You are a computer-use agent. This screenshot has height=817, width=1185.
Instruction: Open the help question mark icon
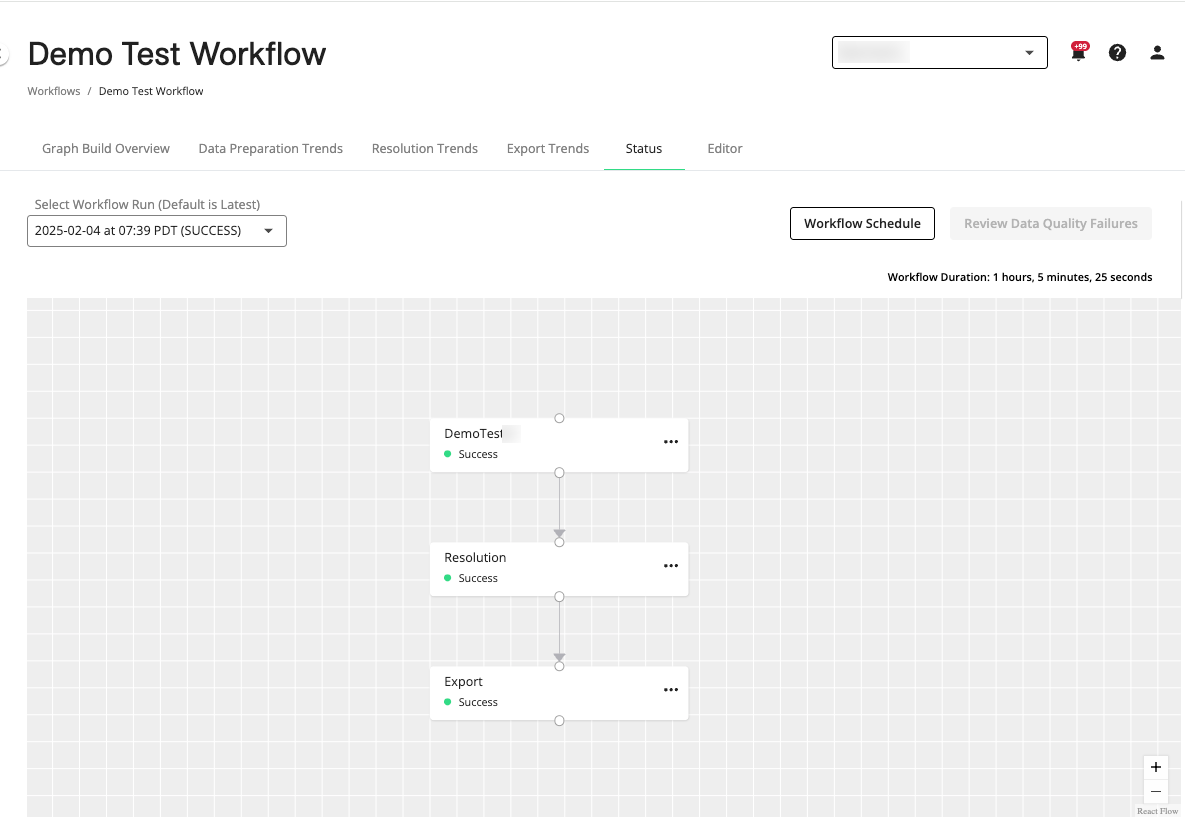pos(1117,52)
